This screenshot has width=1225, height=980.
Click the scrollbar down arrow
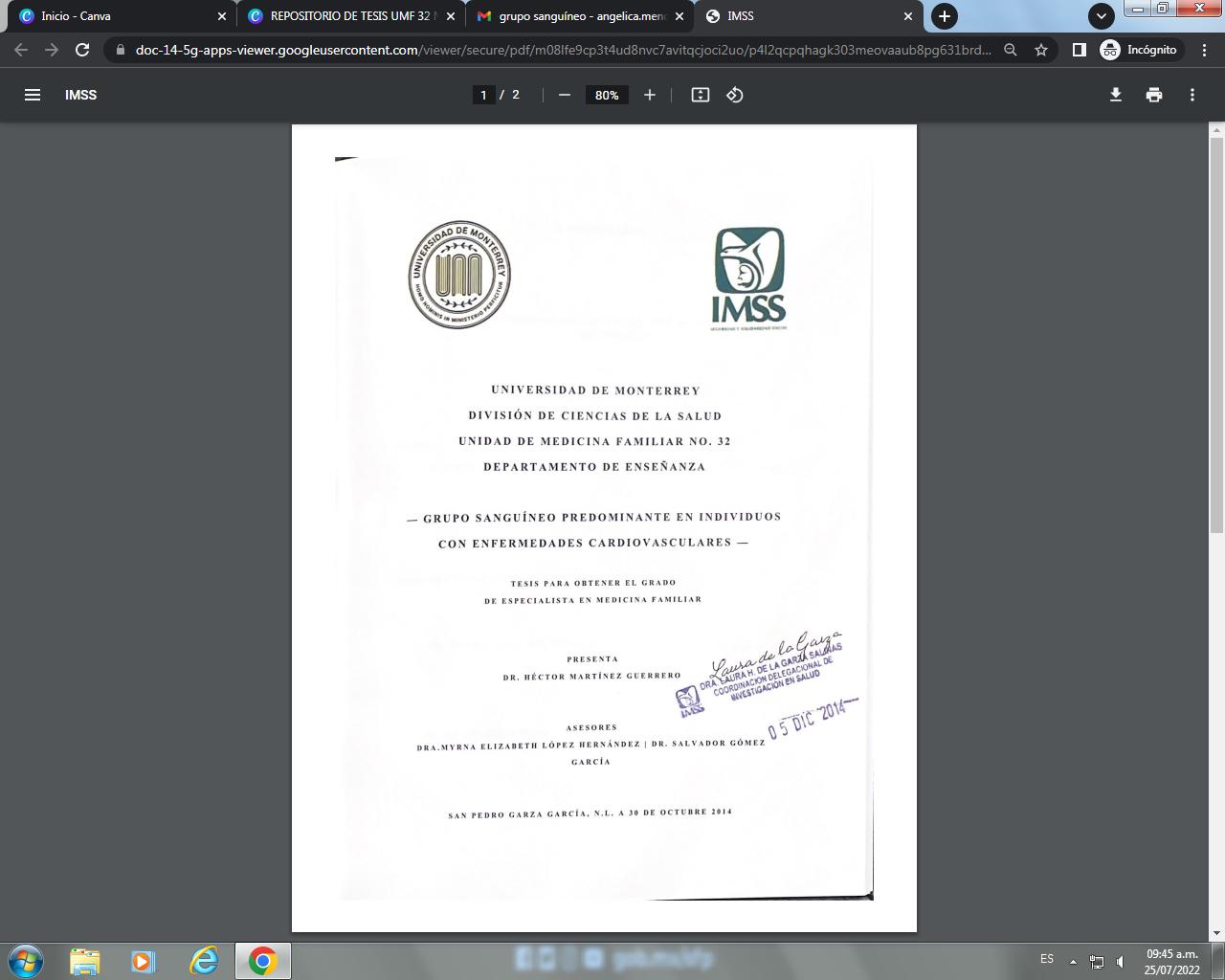coord(1217,933)
